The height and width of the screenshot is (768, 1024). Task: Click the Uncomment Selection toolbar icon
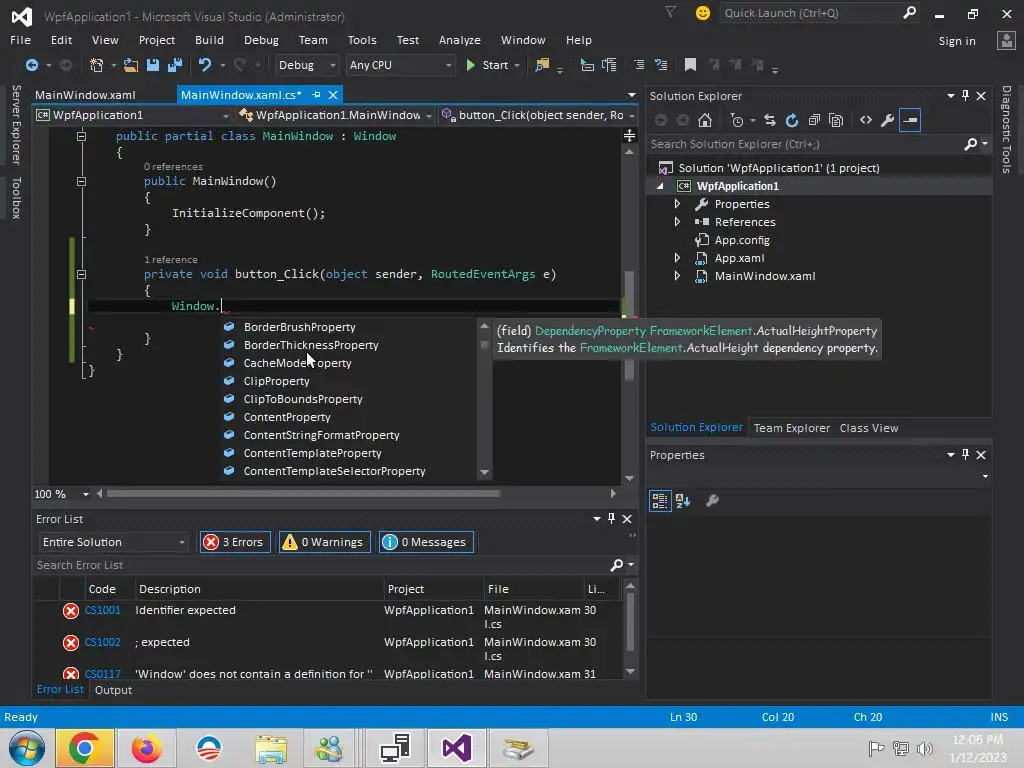[661, 65]
